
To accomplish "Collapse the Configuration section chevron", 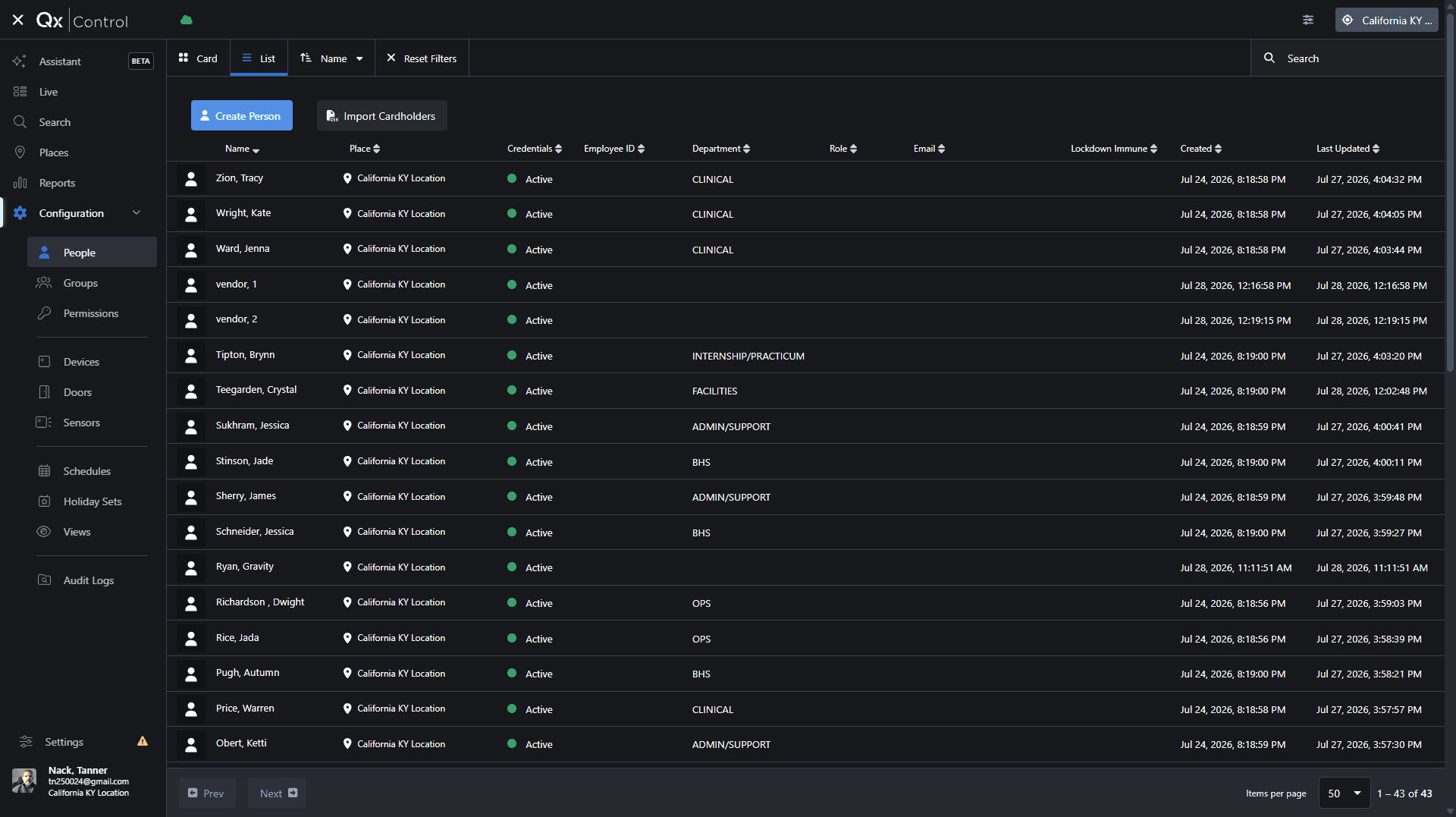I will coord(136,212).
